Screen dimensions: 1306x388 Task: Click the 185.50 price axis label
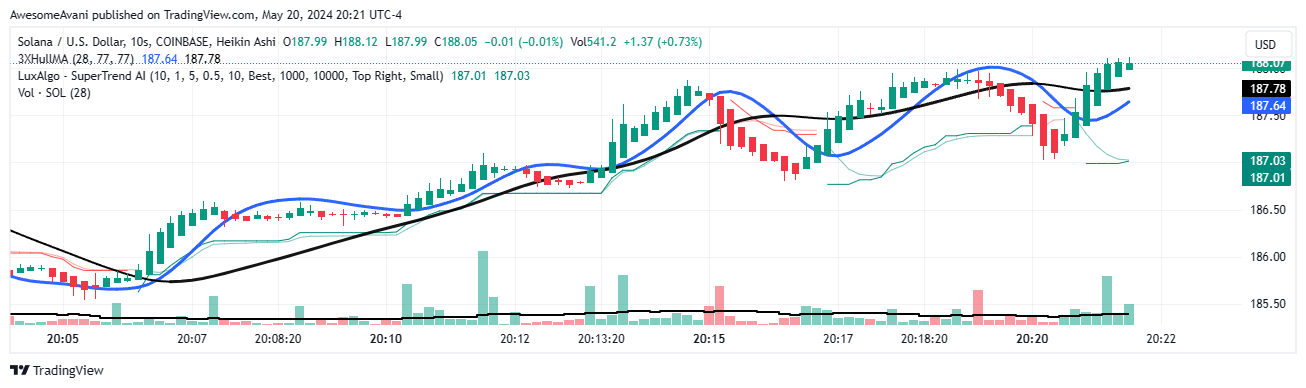click(x=1267, y=304)
